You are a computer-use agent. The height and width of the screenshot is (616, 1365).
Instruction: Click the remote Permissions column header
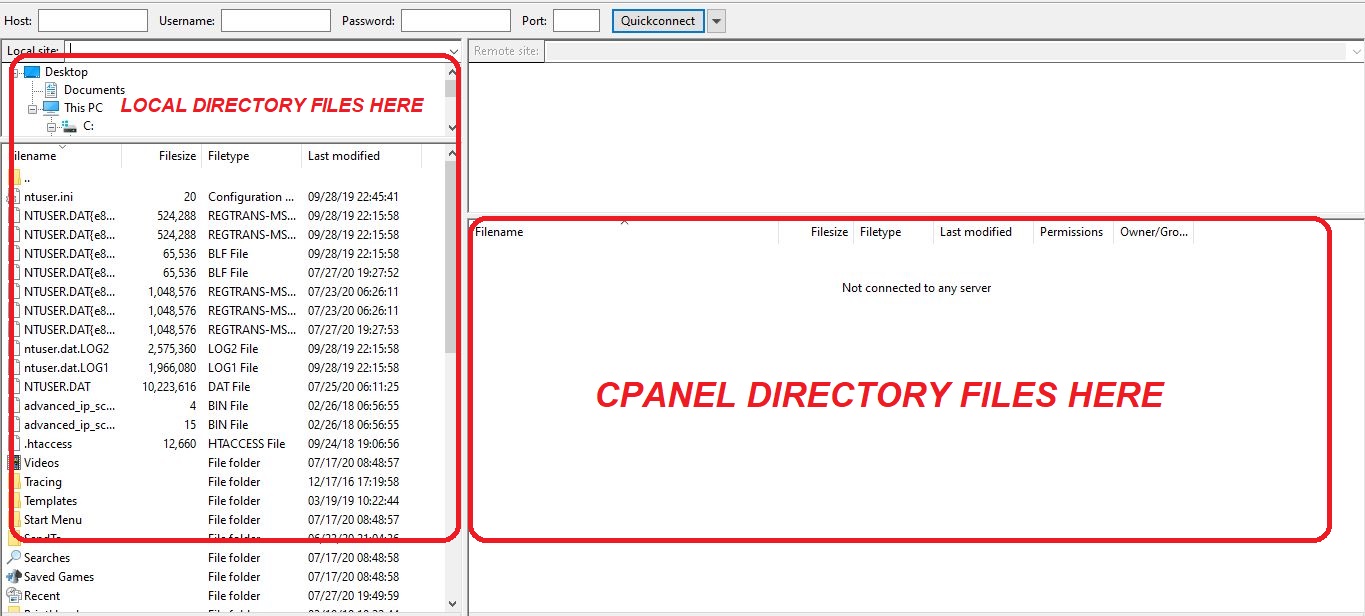pos(1072,232)
